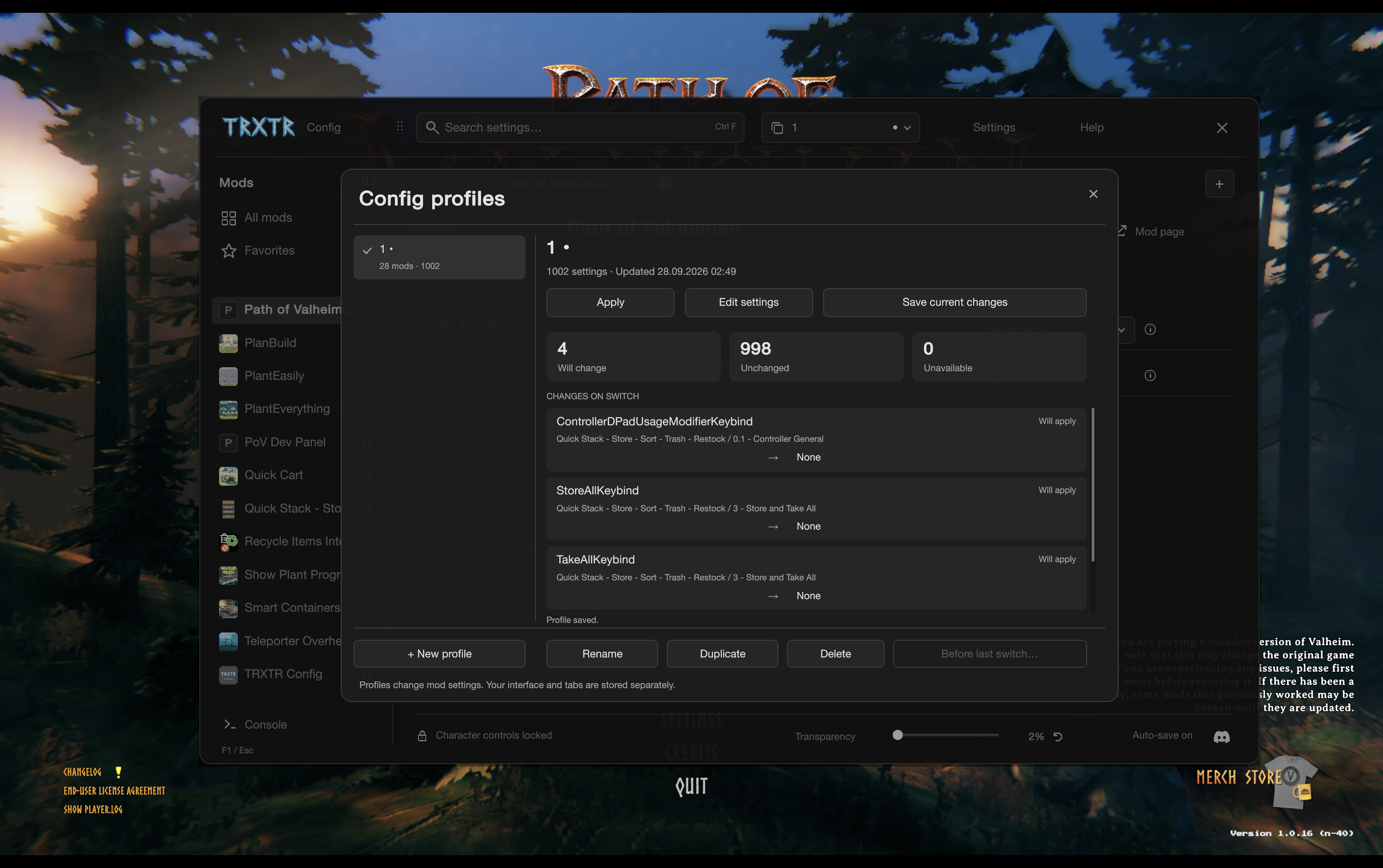The width and height of the screenshot is (1383, 868).
Task: Click the profile copy icon in header
Action: (x=777, y=128)
